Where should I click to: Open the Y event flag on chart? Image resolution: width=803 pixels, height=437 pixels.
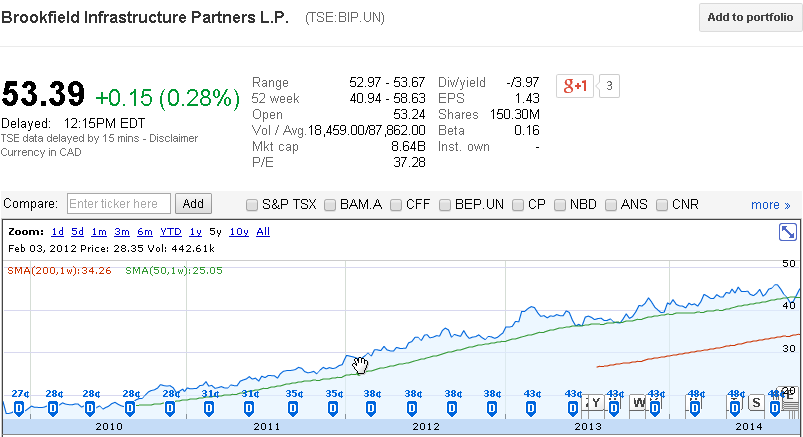click(596, 402)
